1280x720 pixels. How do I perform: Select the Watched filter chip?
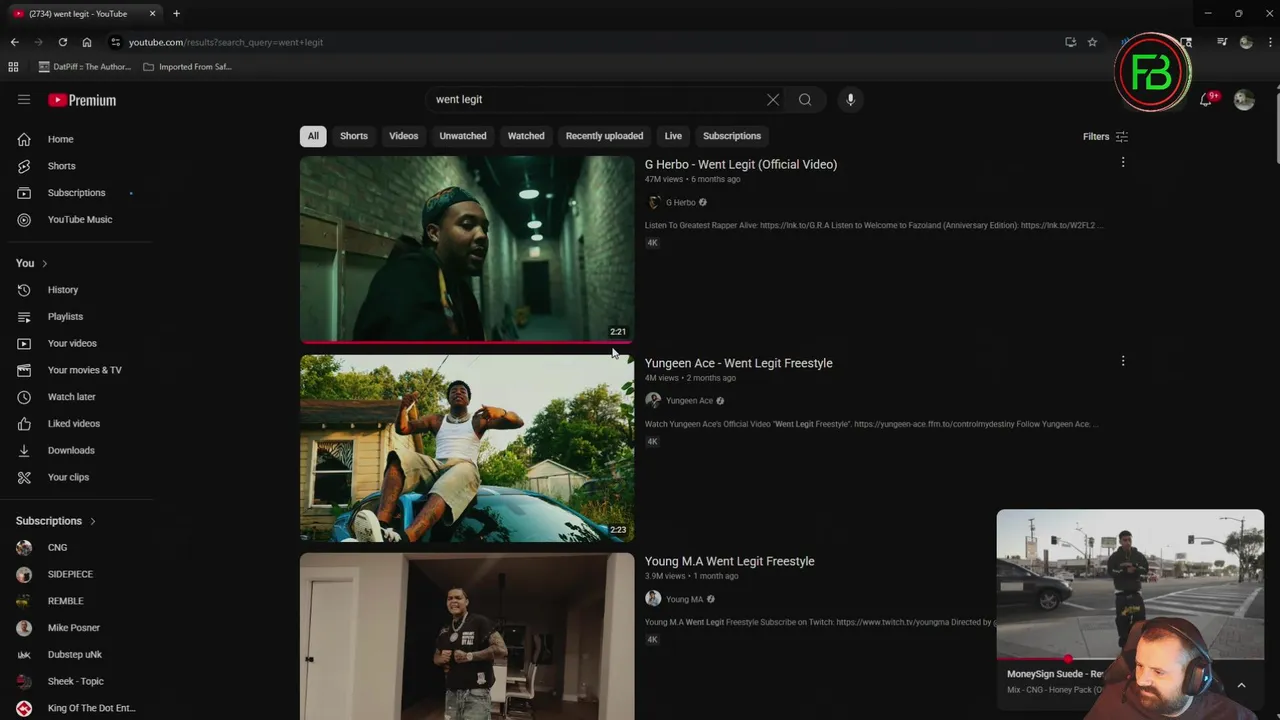point(526,136)
